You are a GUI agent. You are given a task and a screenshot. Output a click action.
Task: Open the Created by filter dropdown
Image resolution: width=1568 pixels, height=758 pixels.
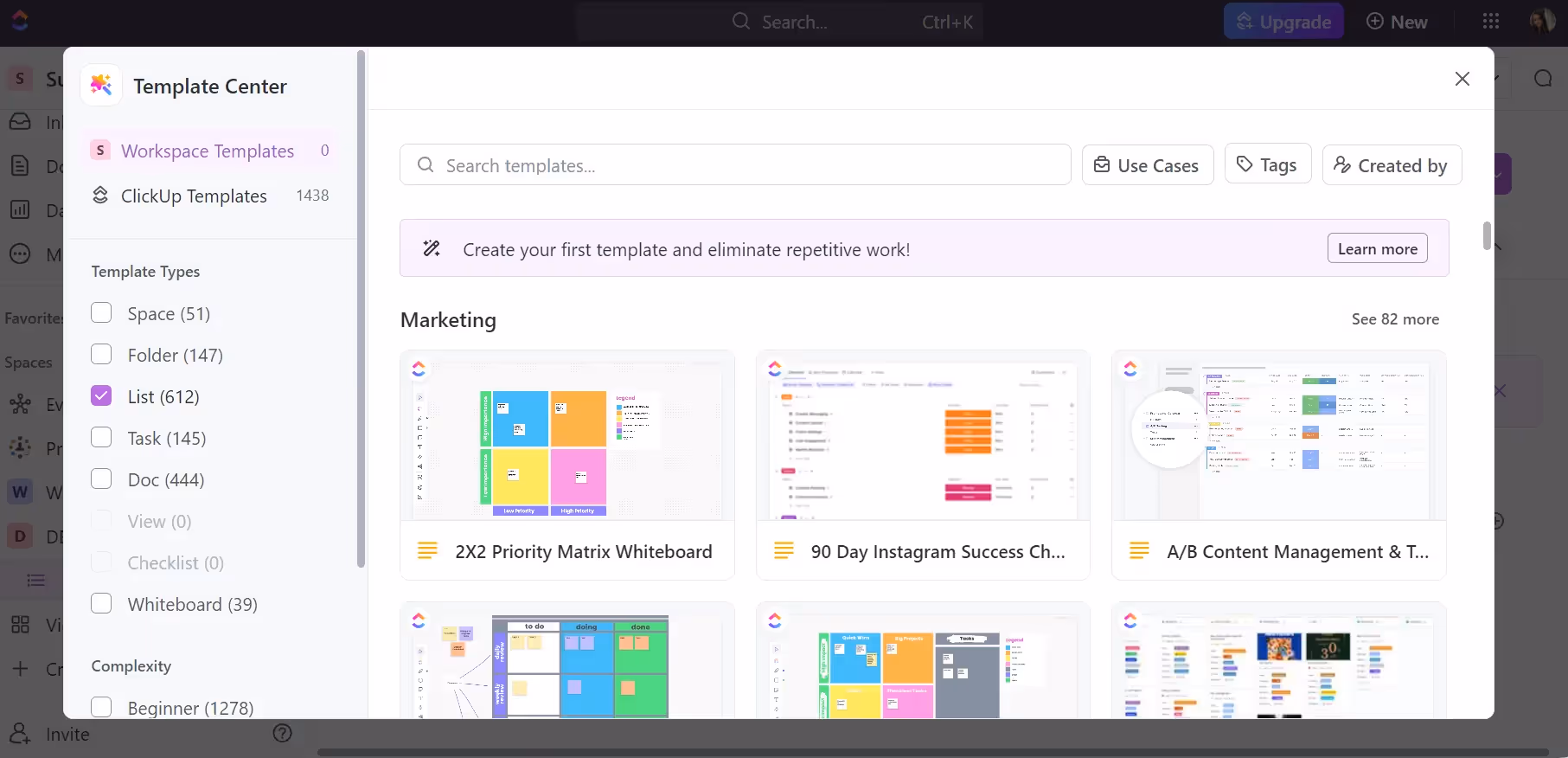pyautogui.click(x=1391, y=165)
